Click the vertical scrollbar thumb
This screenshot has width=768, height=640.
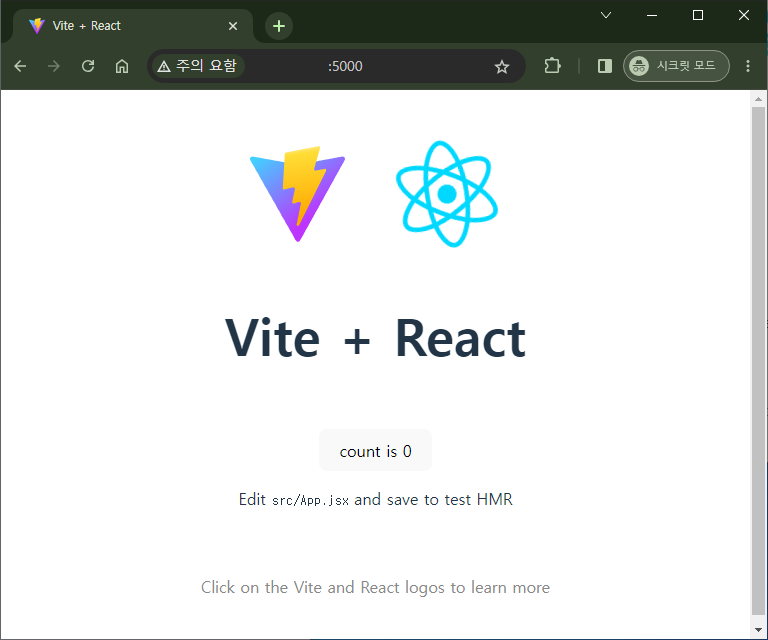tap(758, 361)
